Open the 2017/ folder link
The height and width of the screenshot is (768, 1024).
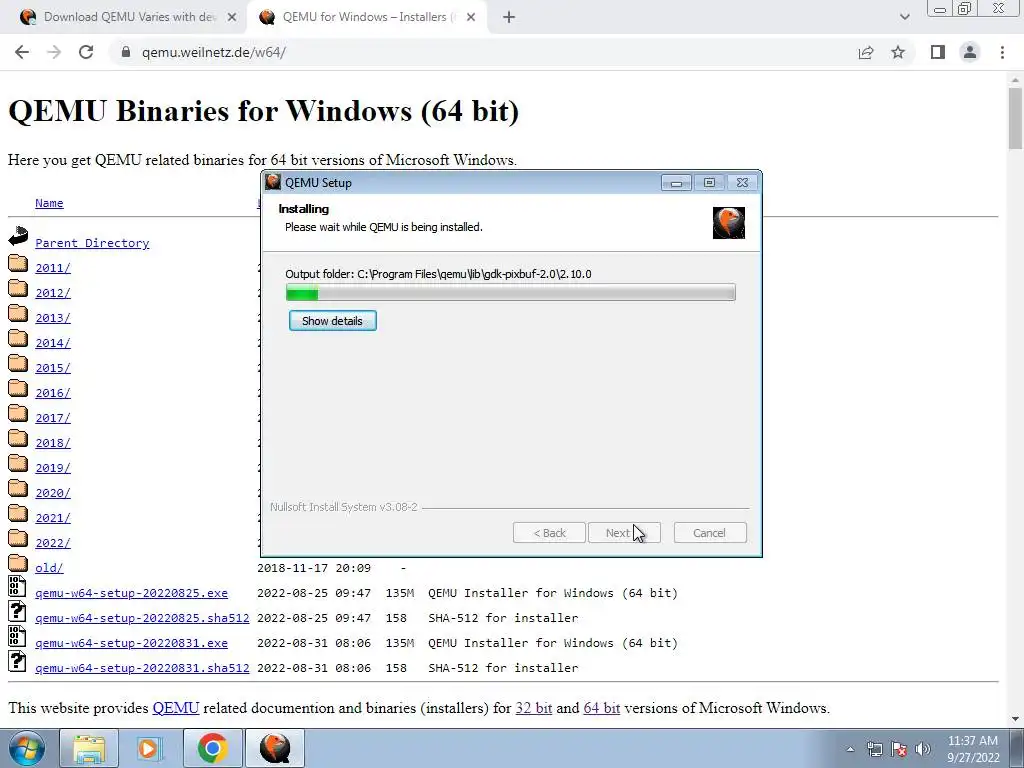tap(53, 418)
